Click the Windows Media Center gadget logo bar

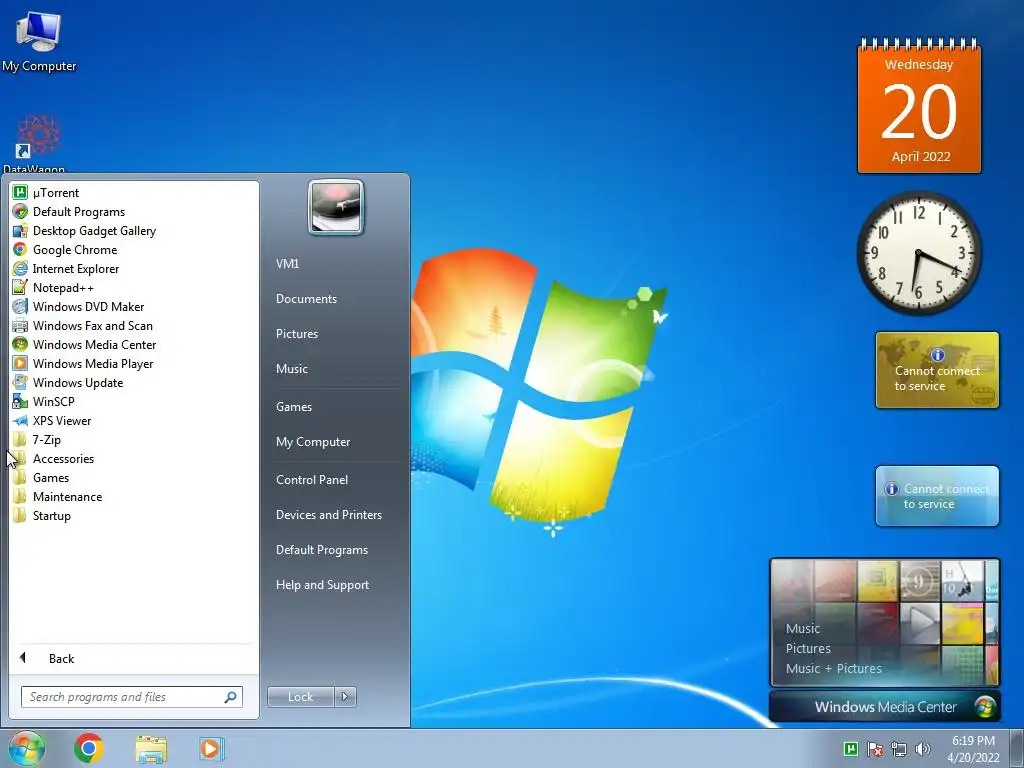(885, 707)
